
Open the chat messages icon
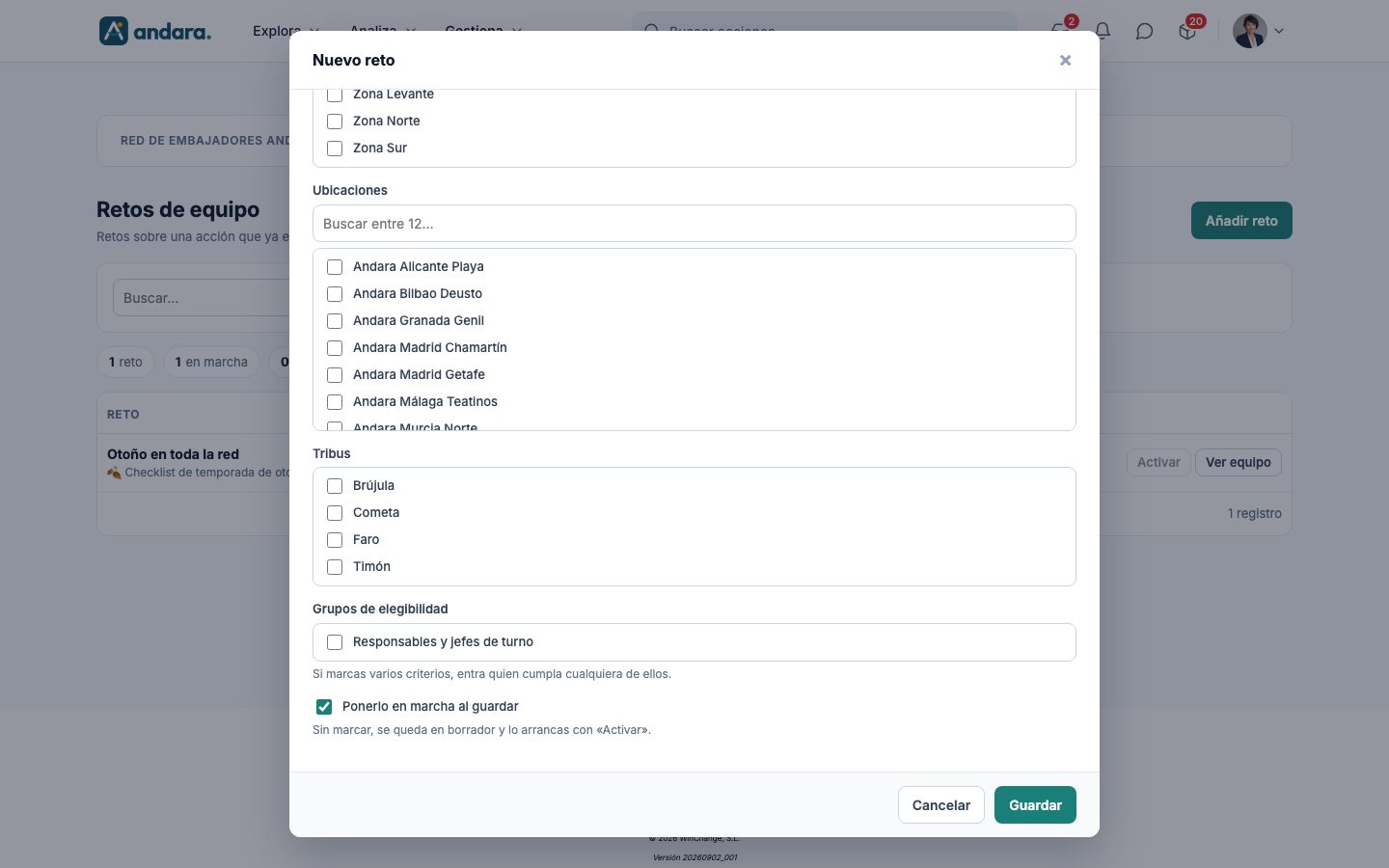coord(1144,31)
